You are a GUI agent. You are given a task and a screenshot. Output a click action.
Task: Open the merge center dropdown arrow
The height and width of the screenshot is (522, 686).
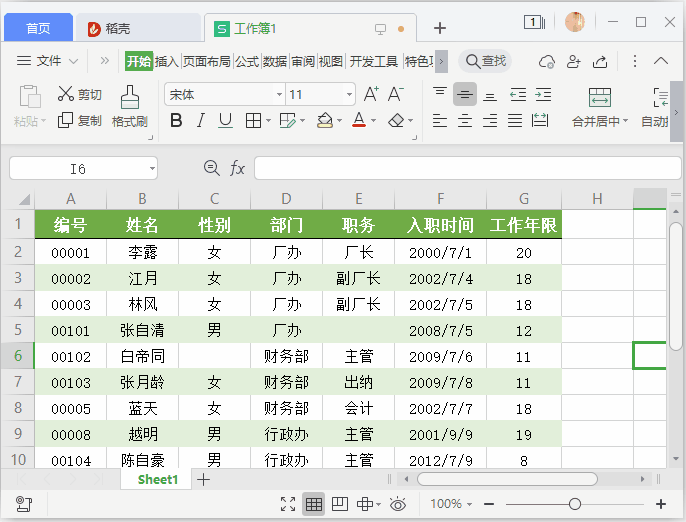625,120
